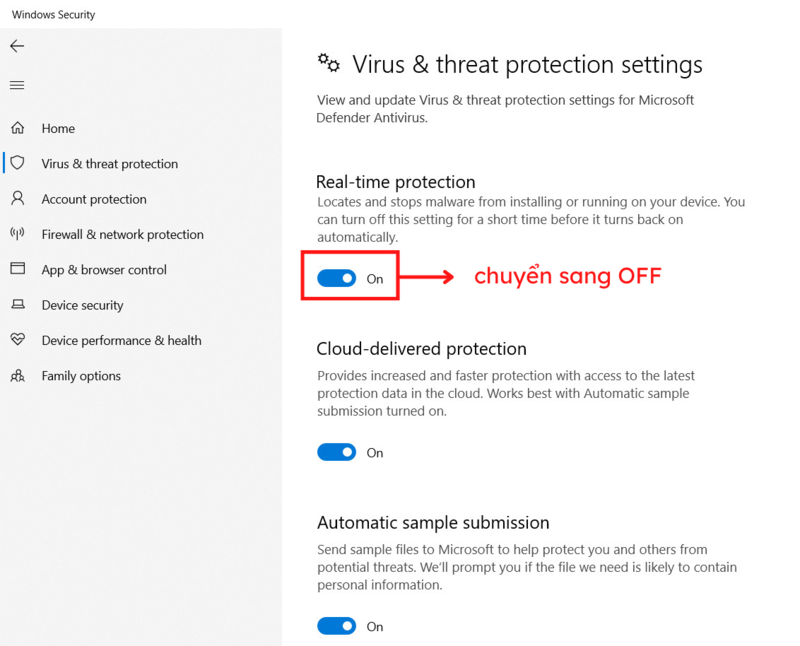Click the Firewall antenna signal icon
The height and width of the screenshot is (646, 800).
pyautogui.click(x=17, y=234)
